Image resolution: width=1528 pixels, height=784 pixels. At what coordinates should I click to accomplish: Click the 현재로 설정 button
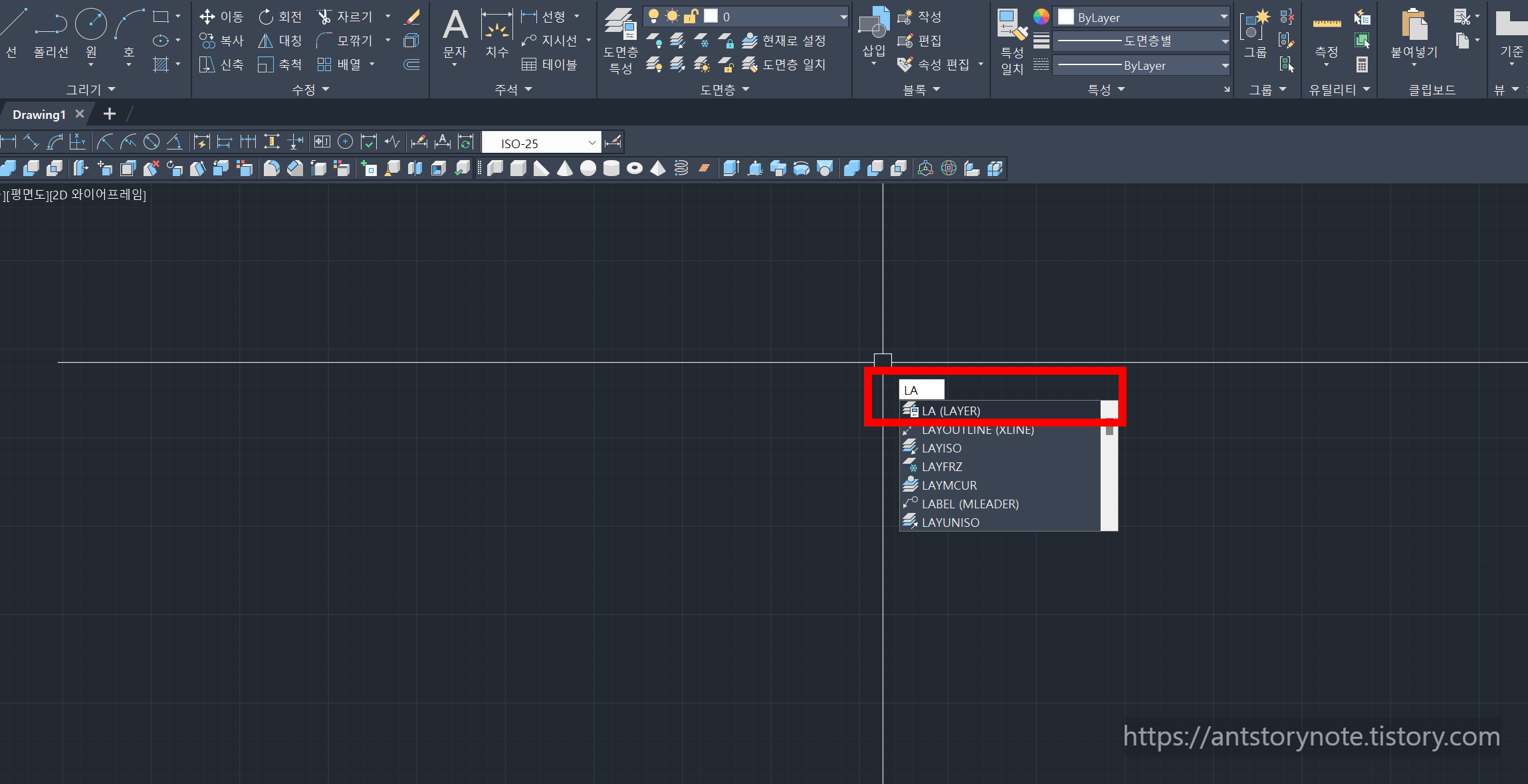pos(786,41)
